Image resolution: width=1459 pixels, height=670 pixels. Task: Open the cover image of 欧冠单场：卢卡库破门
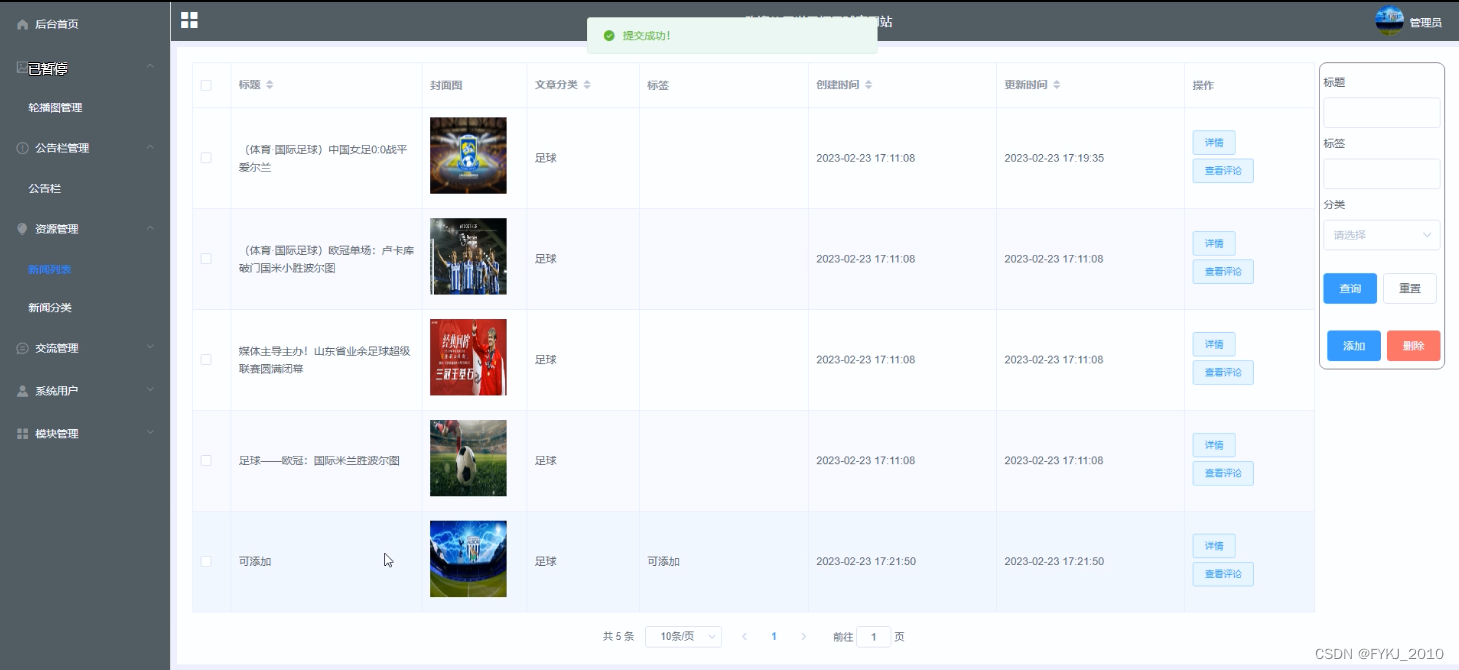468,256
